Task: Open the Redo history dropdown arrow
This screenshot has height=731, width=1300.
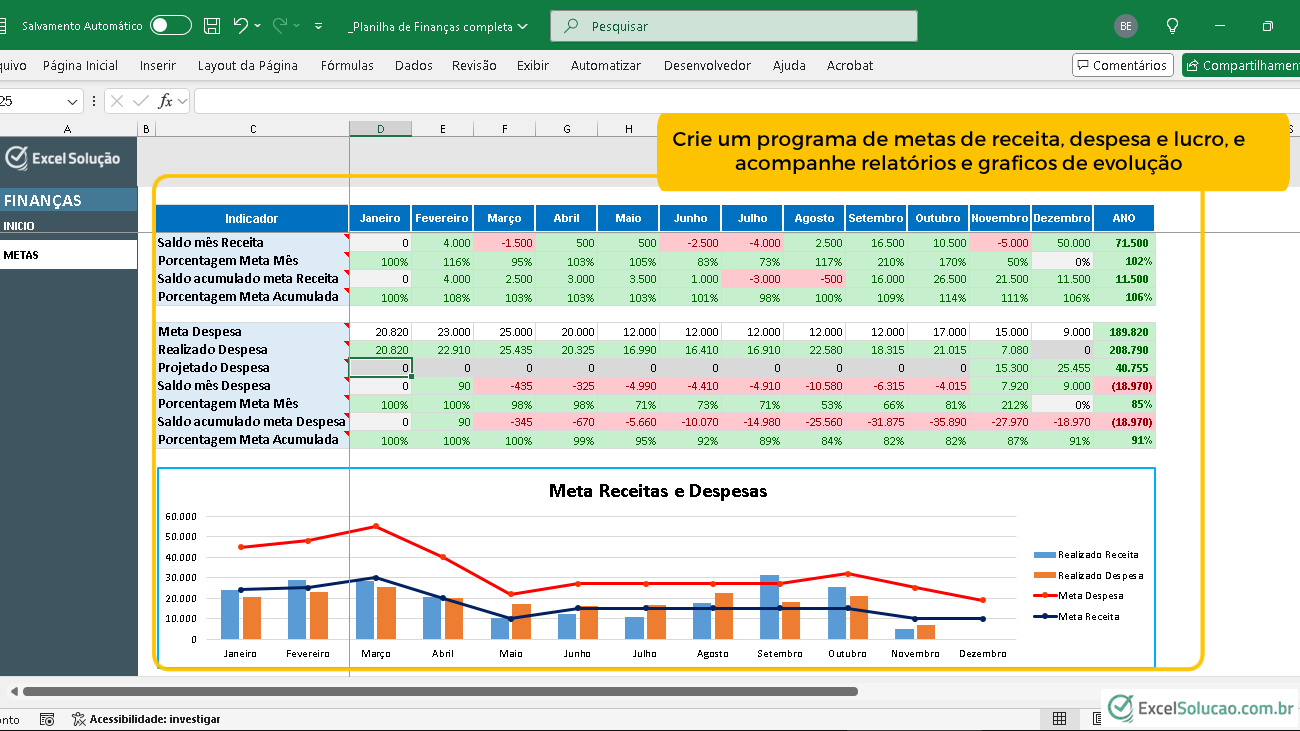Action: coord(298,26)
